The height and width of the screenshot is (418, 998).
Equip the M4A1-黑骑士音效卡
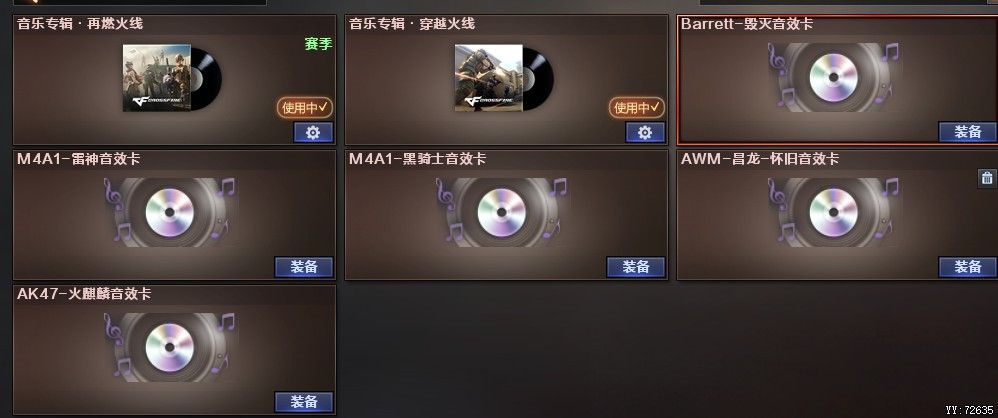point(636,267)
